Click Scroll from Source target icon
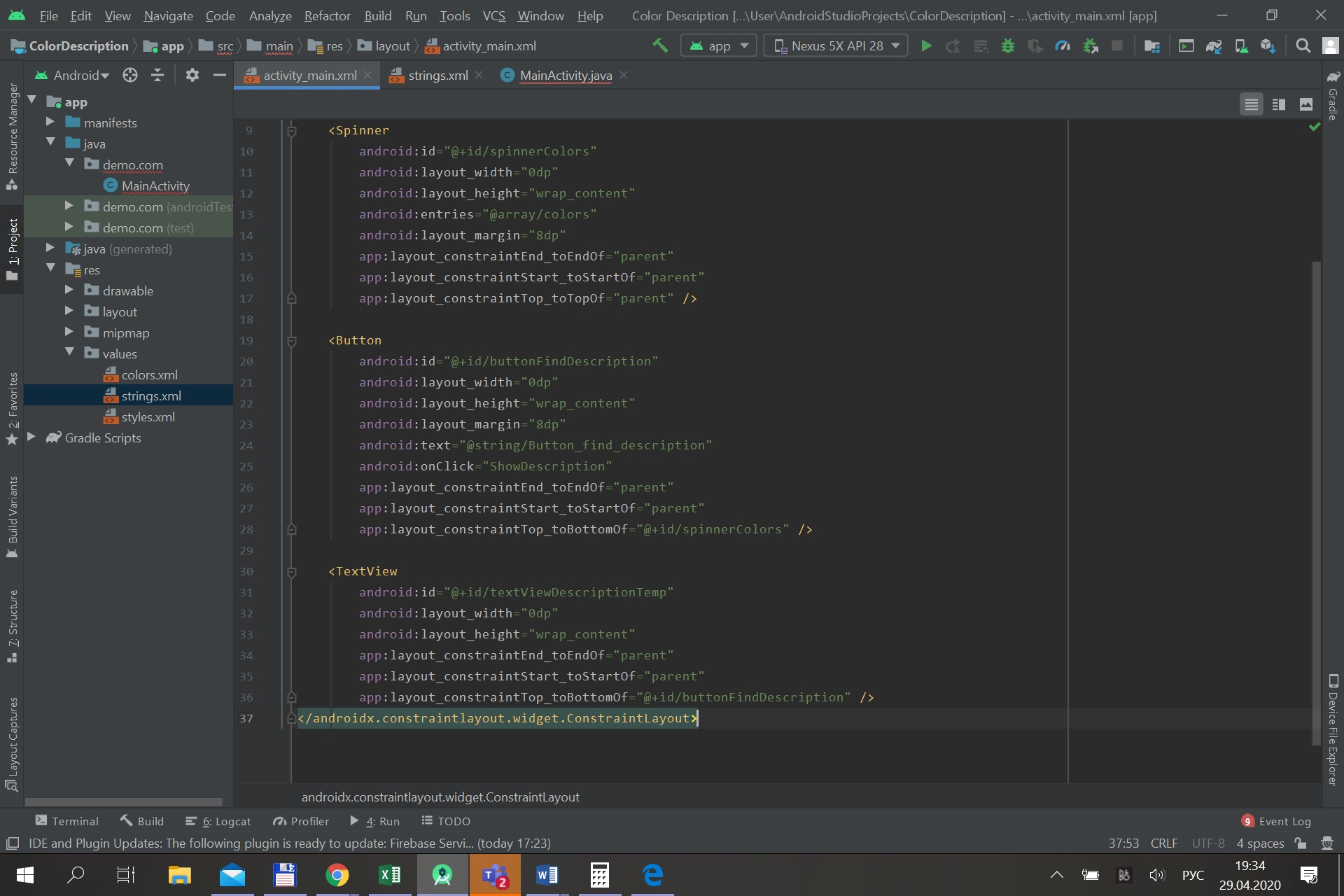The image size is (1344, 896). coord(130,75)
